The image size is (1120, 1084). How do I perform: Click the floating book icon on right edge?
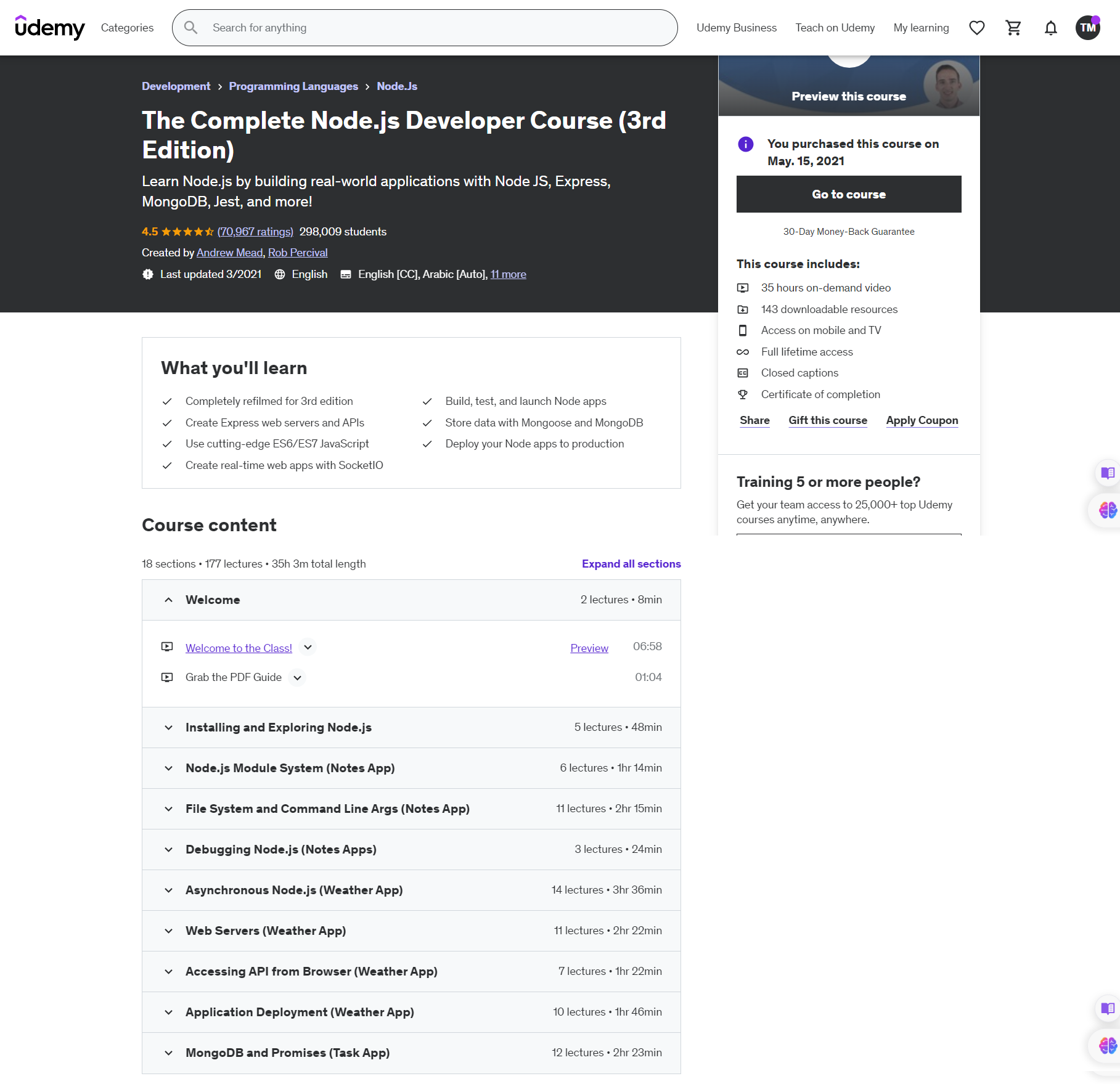pos(1106,473)
